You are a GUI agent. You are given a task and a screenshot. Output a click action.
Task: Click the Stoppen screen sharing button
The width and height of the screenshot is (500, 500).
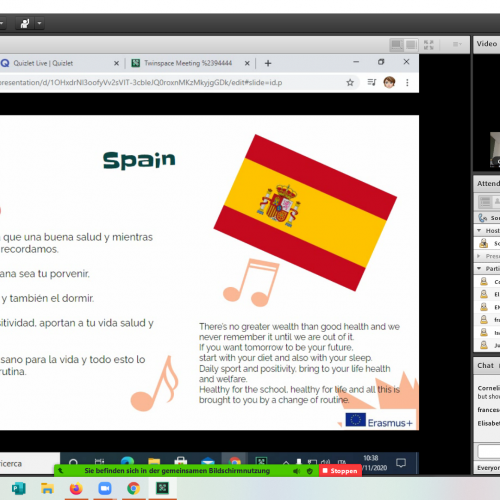point(340,471)
